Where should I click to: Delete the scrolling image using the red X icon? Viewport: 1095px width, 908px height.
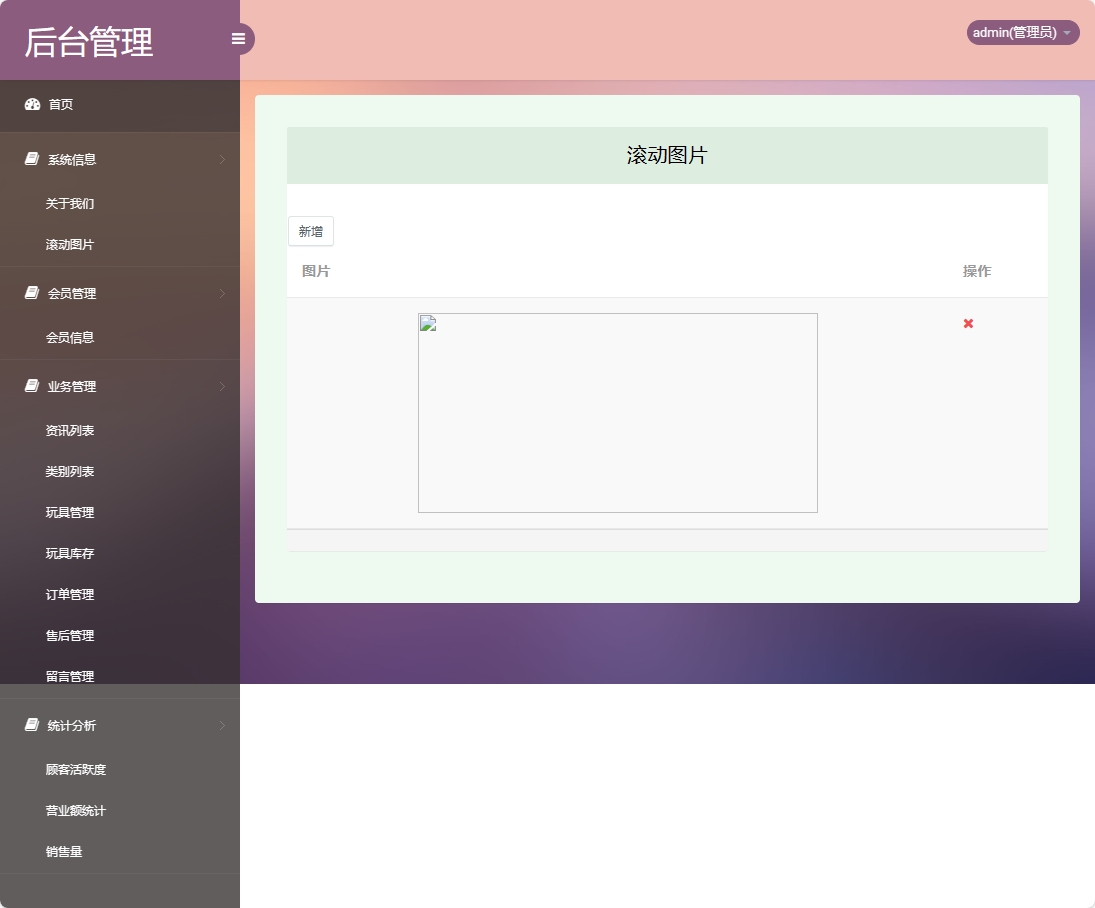[968, 324]
